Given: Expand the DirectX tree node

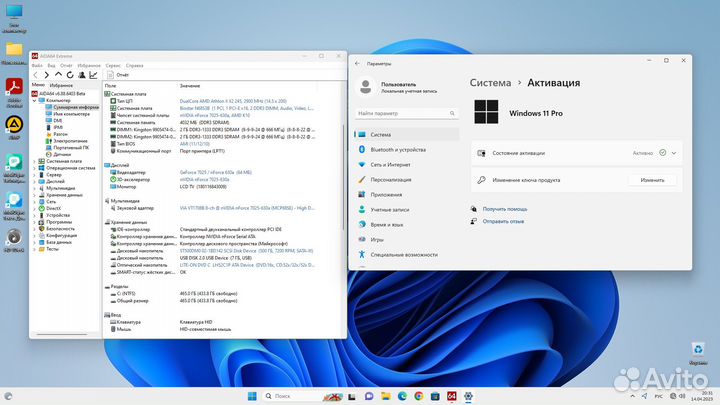Looking at the screenshot, I should coord(34,208).
